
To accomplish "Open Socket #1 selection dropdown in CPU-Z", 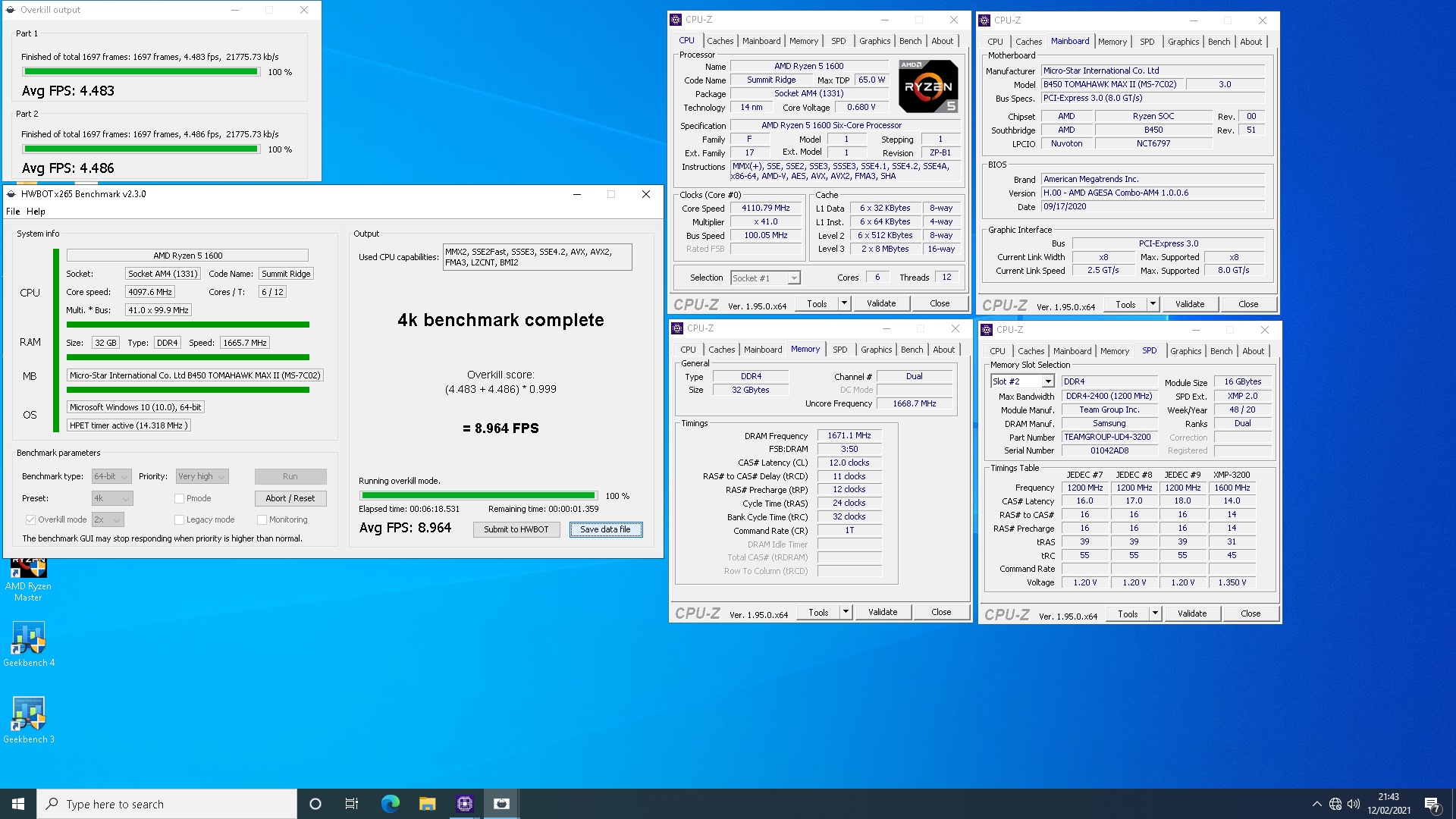I will (765, 278).
